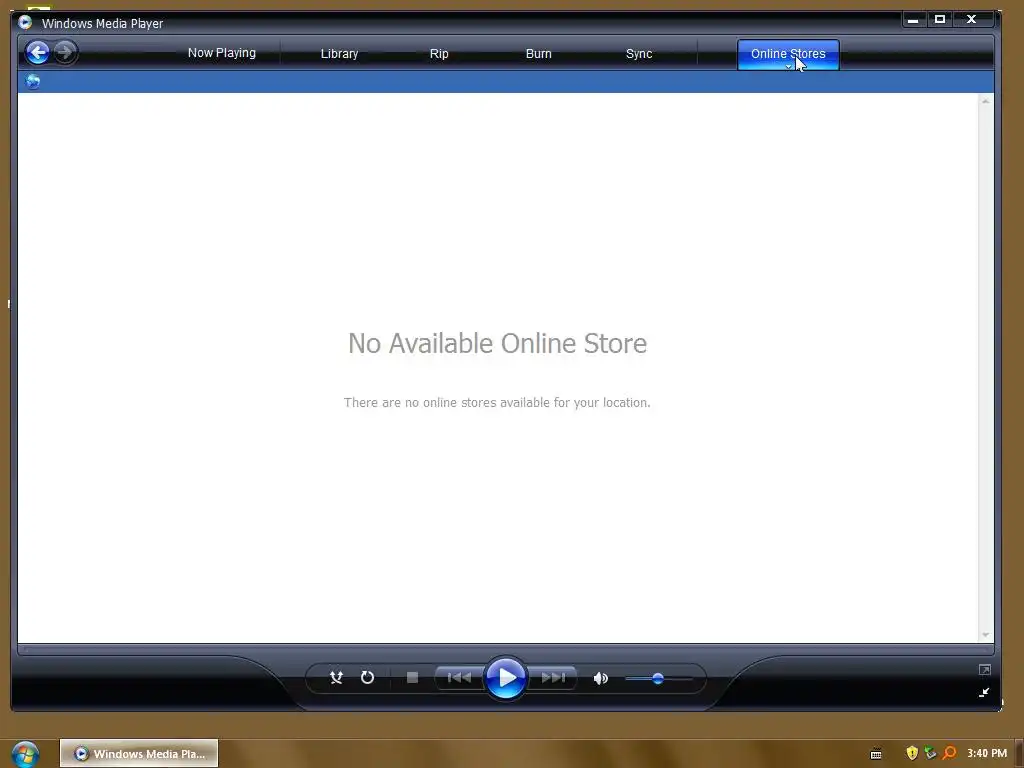The width and height of the screenshot is (1024, 768).
Task: Skip to the previous track
Action: pyautogui.click(x=459, y=678)
